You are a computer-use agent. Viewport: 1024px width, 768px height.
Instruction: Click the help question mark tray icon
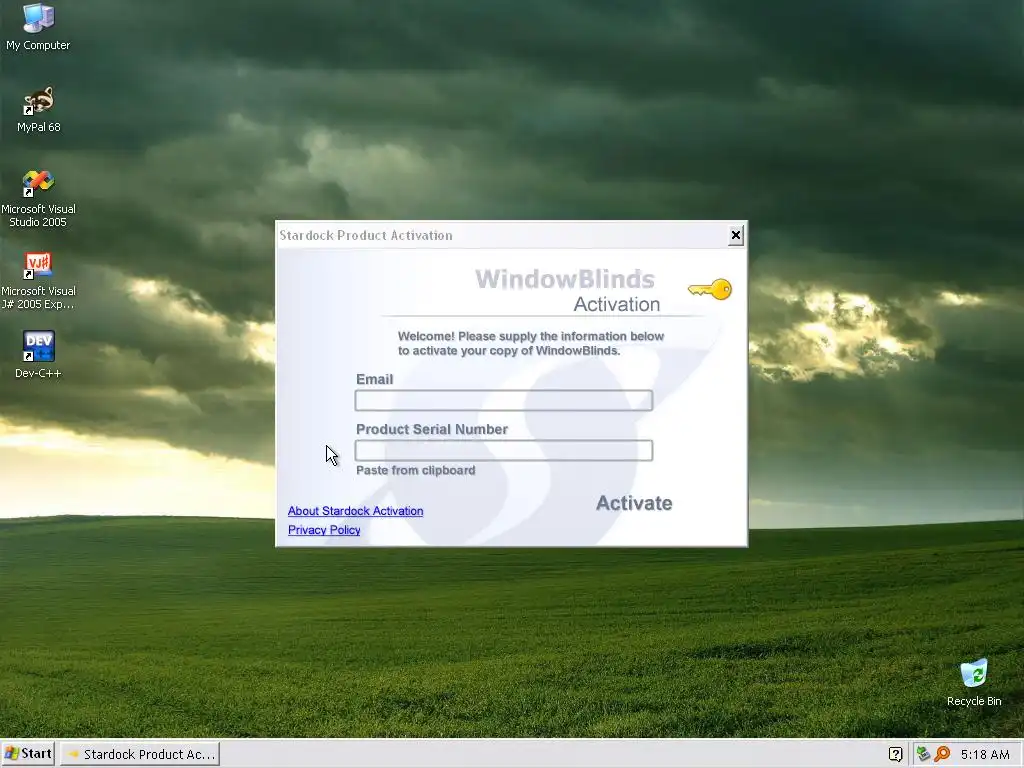[x=895, y=754]
